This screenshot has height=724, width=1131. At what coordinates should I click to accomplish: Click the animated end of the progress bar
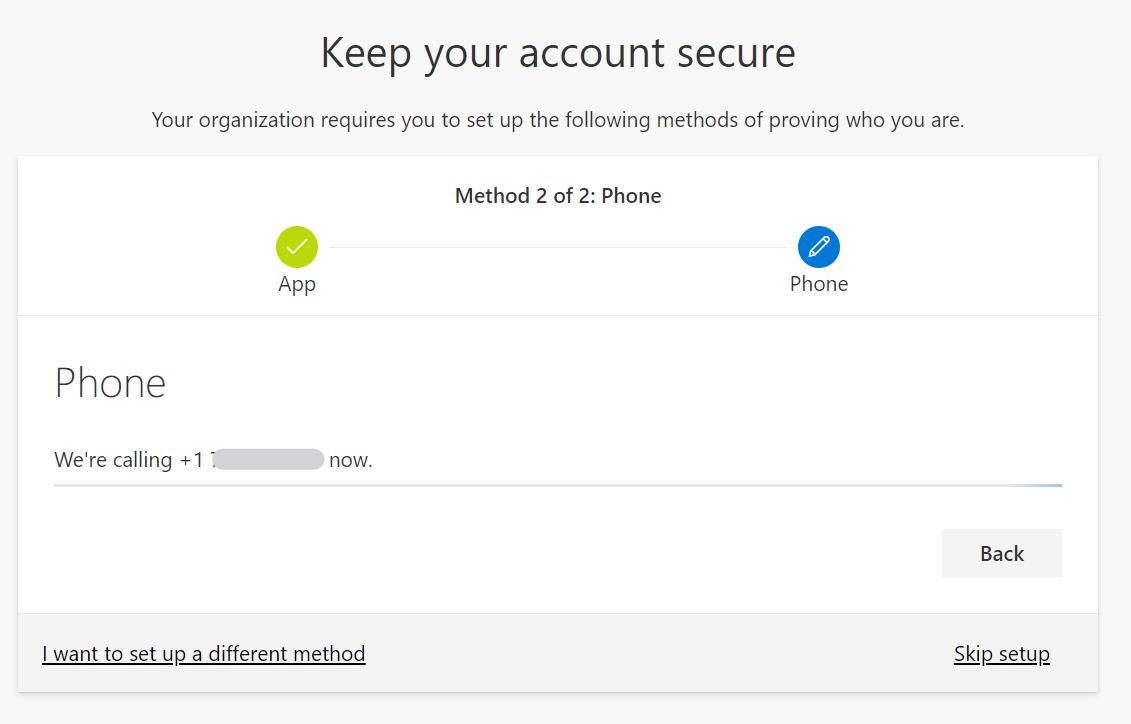(x=1040, y=485)
